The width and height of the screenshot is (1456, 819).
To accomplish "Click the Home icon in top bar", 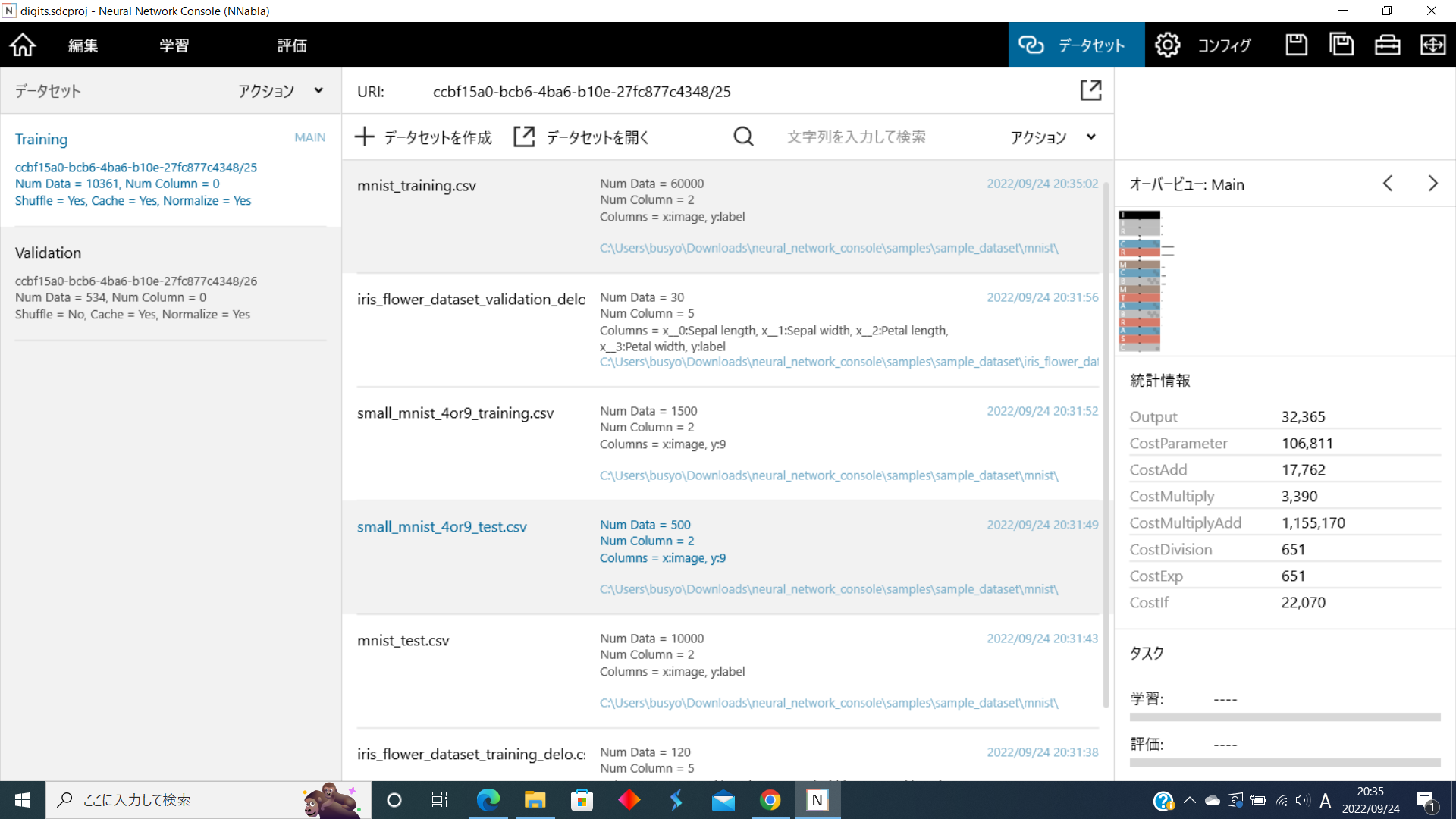I will tap(23, 45).
